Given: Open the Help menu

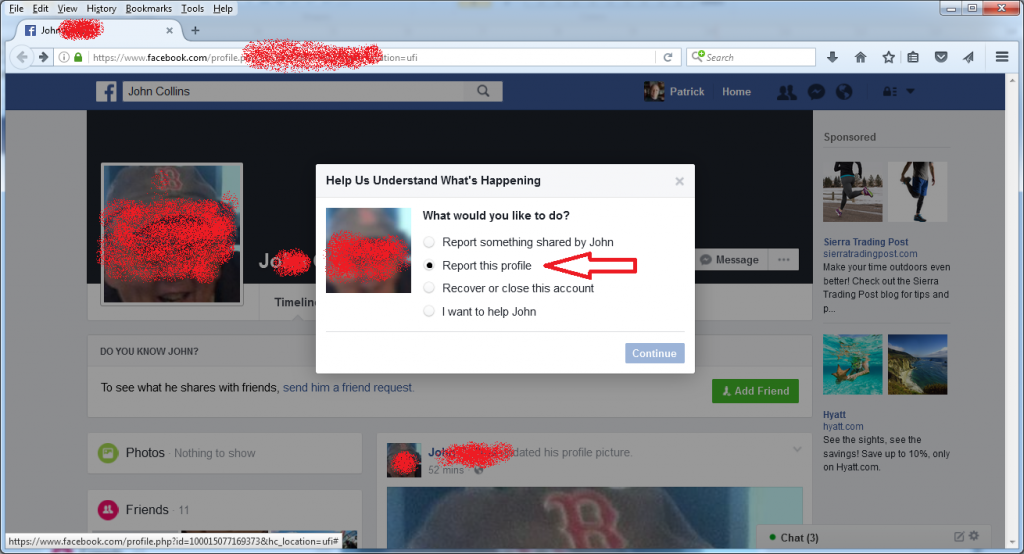Looking at the screenshot, I should [x=223, y=8].
